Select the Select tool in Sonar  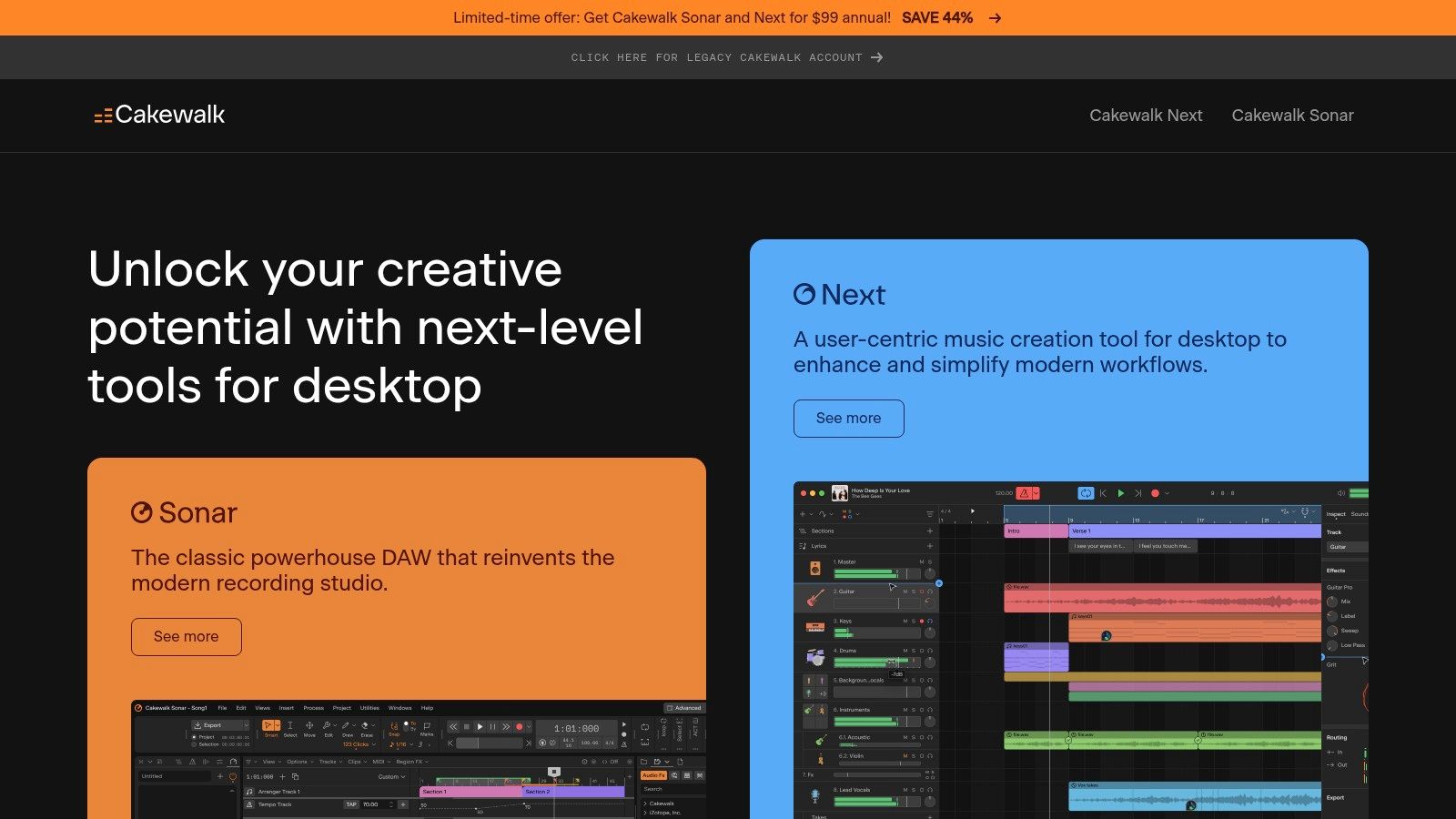pyautogui.click(x=290, y=729)
